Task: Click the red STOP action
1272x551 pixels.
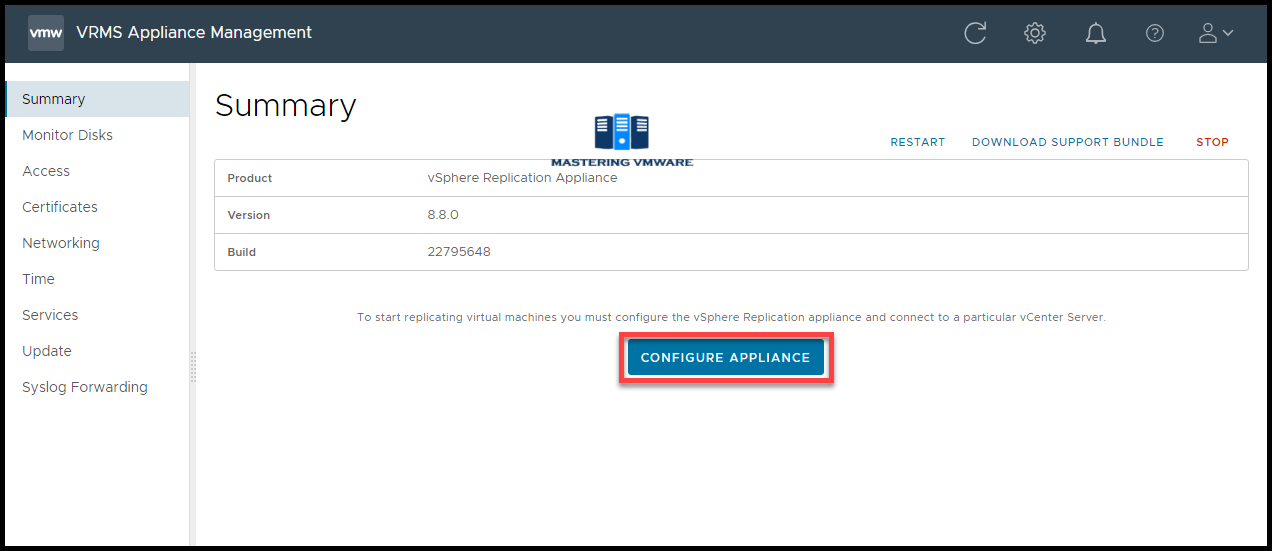Action: click(x=1212, y=142)
